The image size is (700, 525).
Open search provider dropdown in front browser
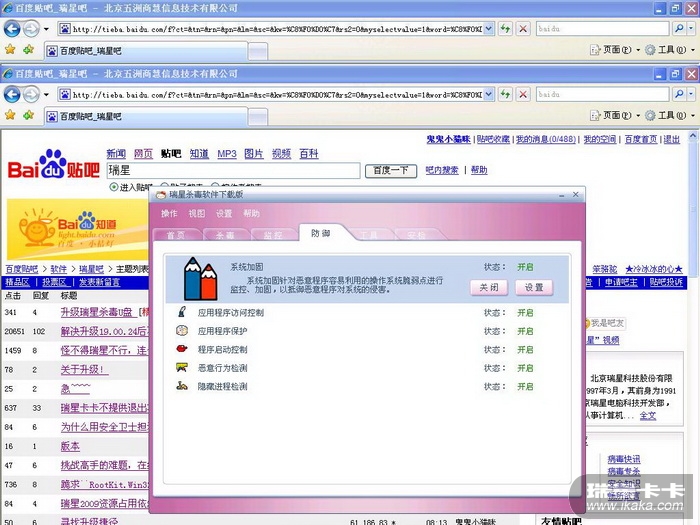[x=691, y=94]
